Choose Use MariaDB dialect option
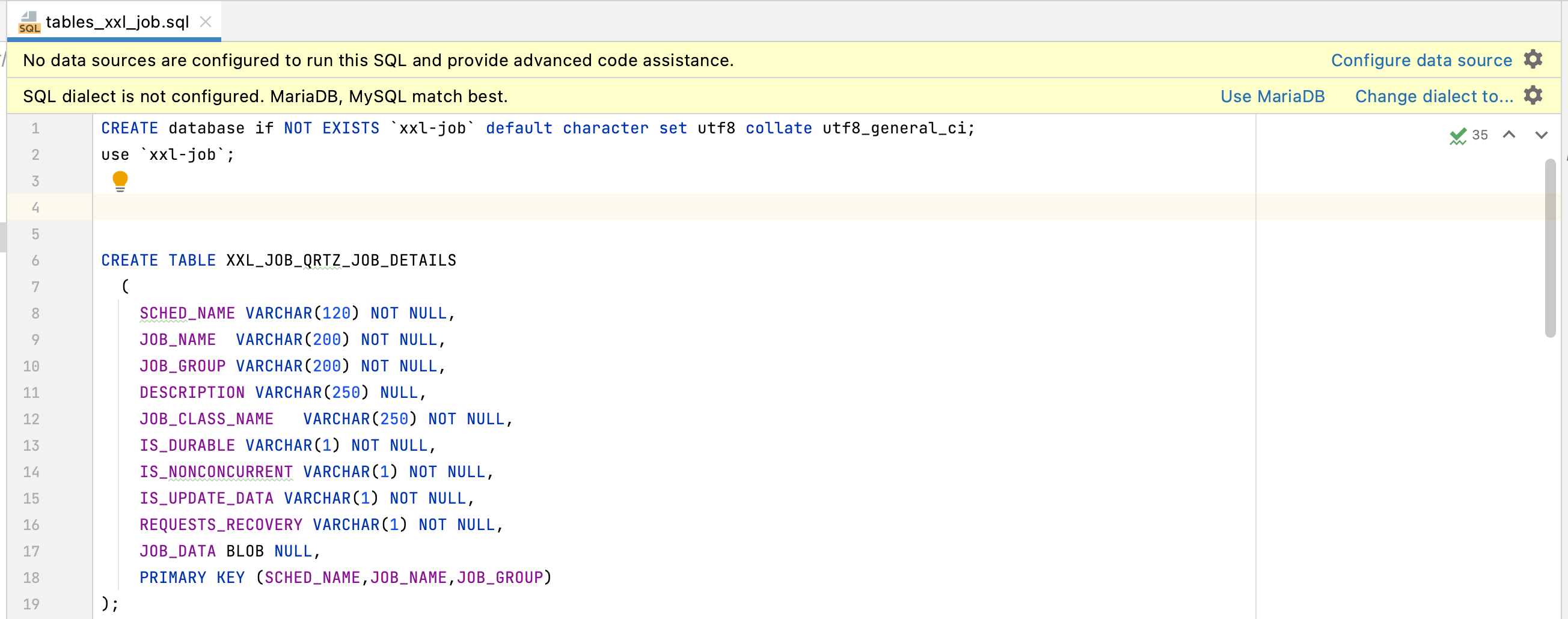Screen dimensions: 1568x619 point(1272,96)
